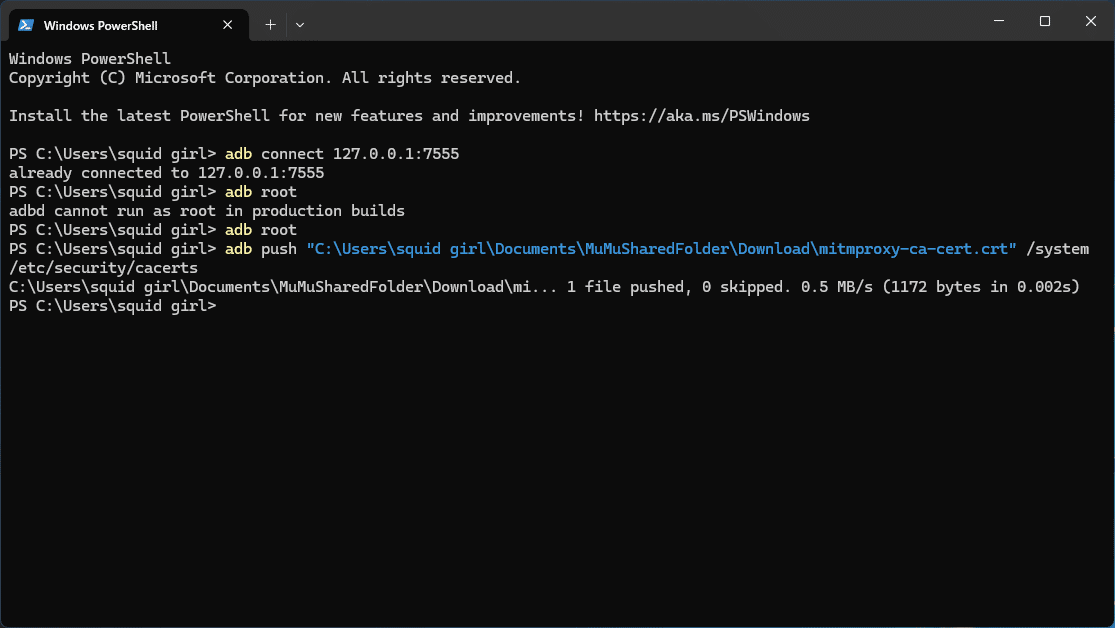Select the Windows PowerShell tab
The width and height of the screenshot is (1115, 628).
coord(110,25)
